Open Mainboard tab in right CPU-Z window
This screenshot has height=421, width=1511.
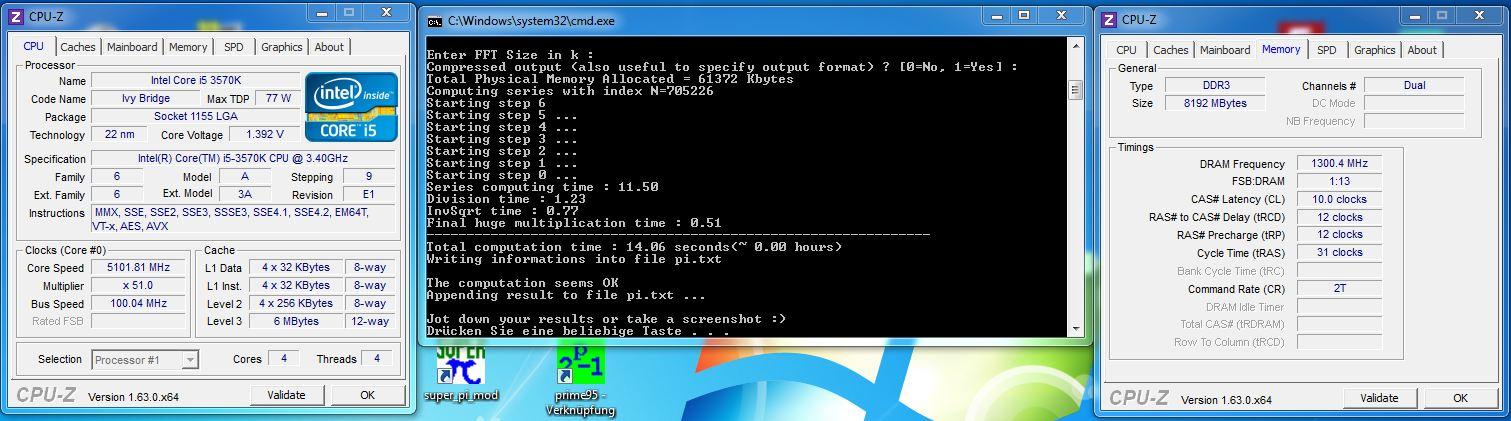pyautogui.click(x=1225, y=50)
